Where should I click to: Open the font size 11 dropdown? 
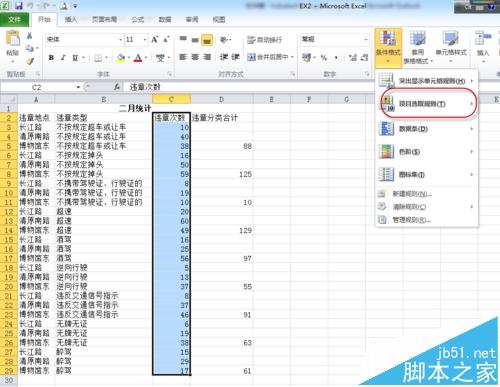pos(145,40)
